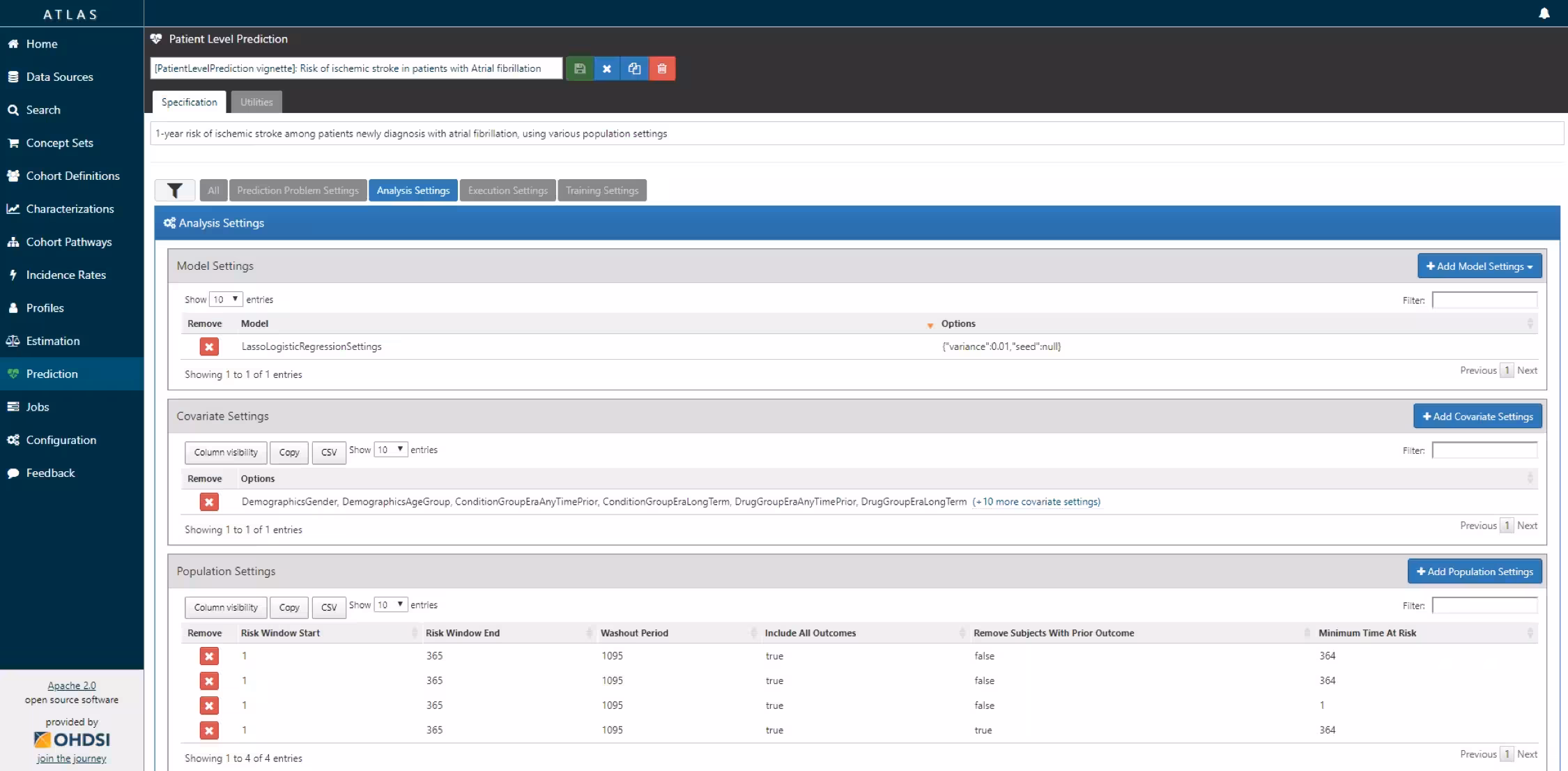Remove the DemographicsGender covariate settings row

coord(209,502)
